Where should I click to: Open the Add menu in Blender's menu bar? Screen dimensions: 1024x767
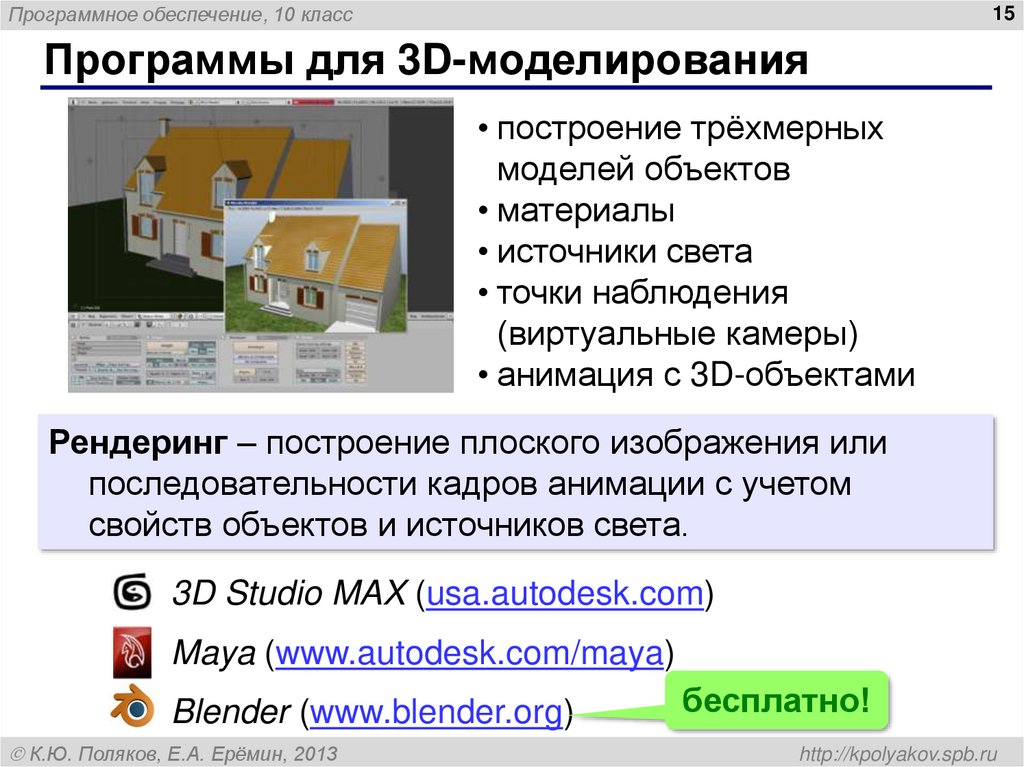tap(106, 102)
